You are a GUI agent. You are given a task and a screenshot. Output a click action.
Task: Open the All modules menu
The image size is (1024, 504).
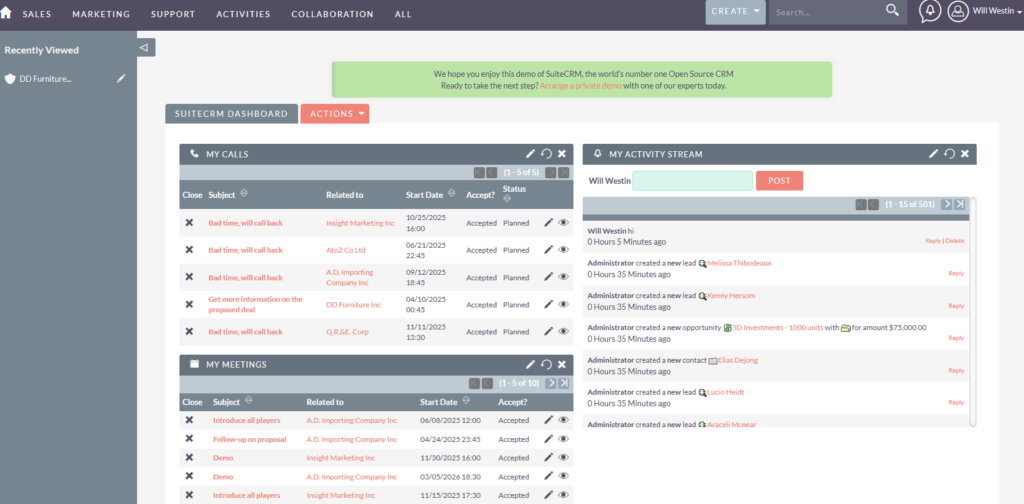pos(403,14)
